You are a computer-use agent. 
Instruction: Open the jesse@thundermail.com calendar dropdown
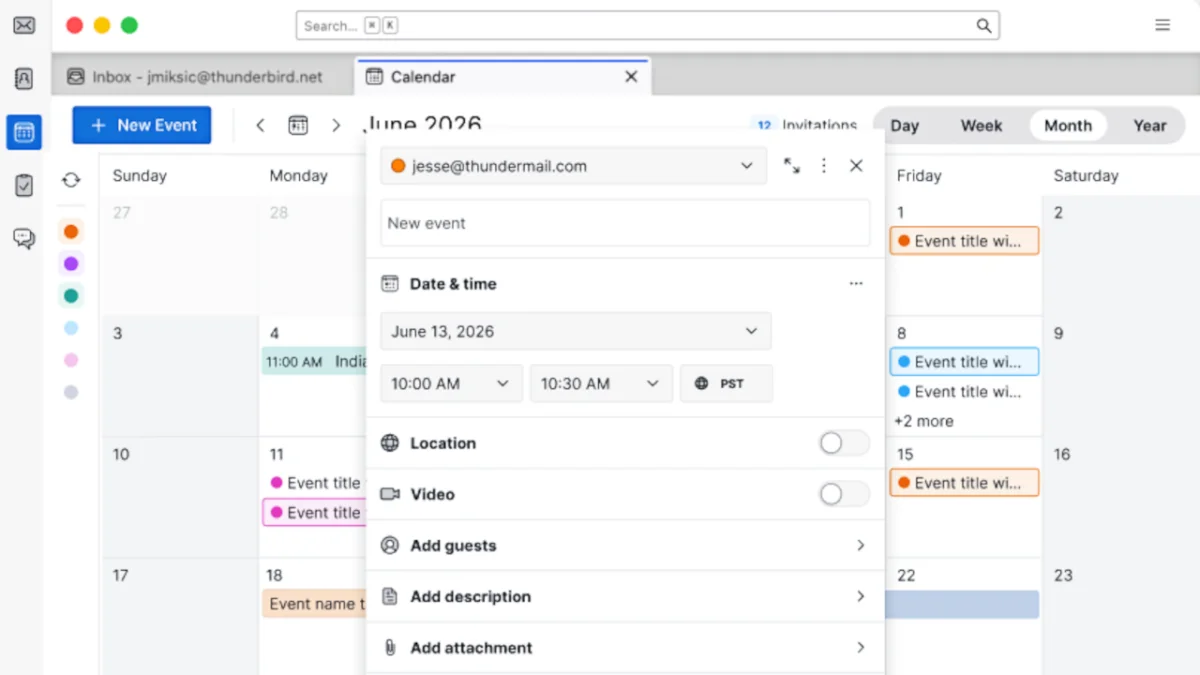573,166
